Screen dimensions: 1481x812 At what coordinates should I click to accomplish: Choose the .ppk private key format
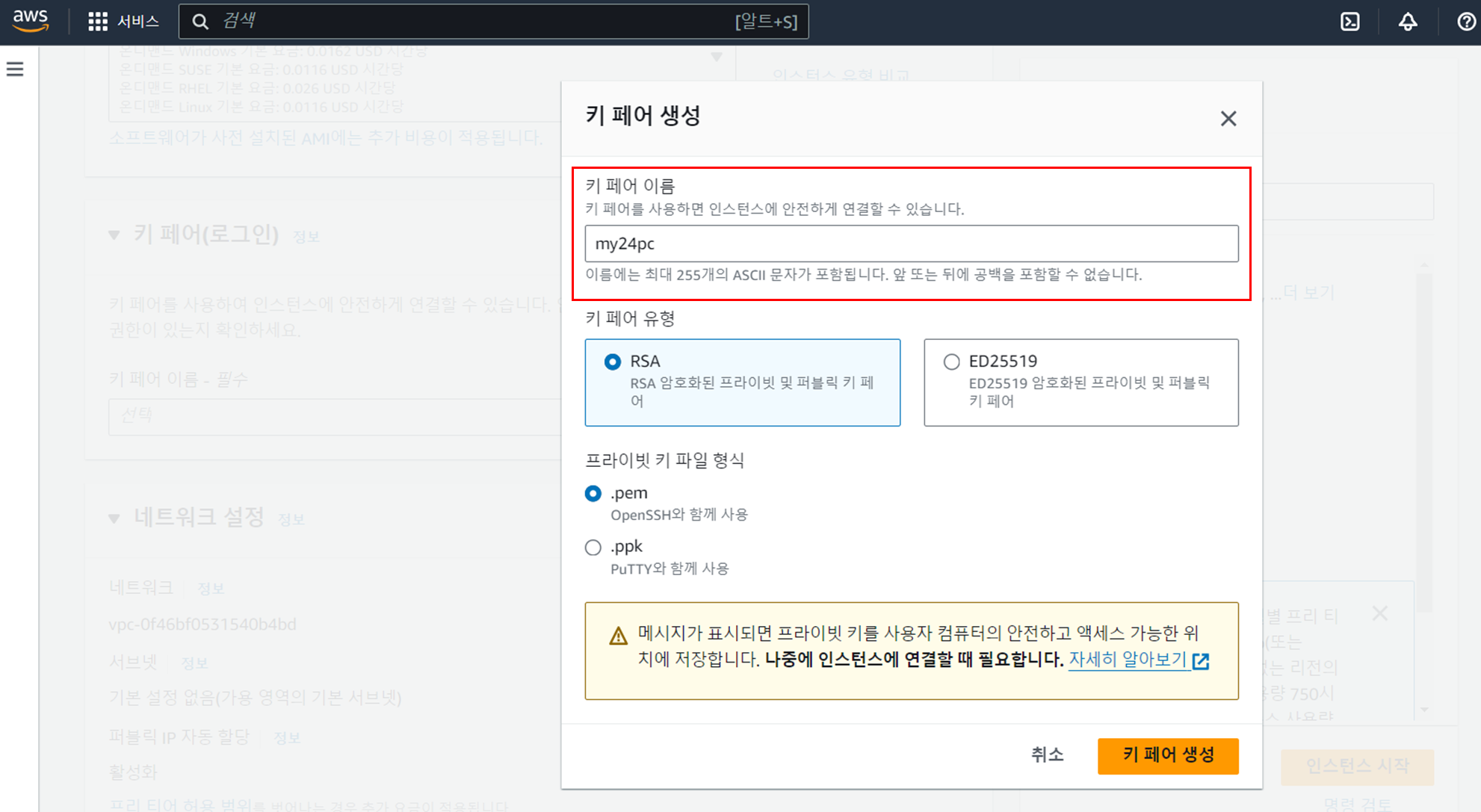coord(593,548)
